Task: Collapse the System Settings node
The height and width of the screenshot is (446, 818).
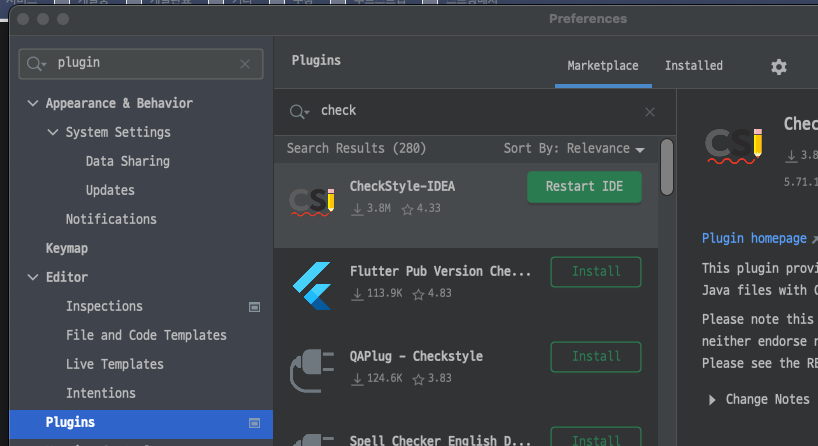Action: click(x=53, y=132)
